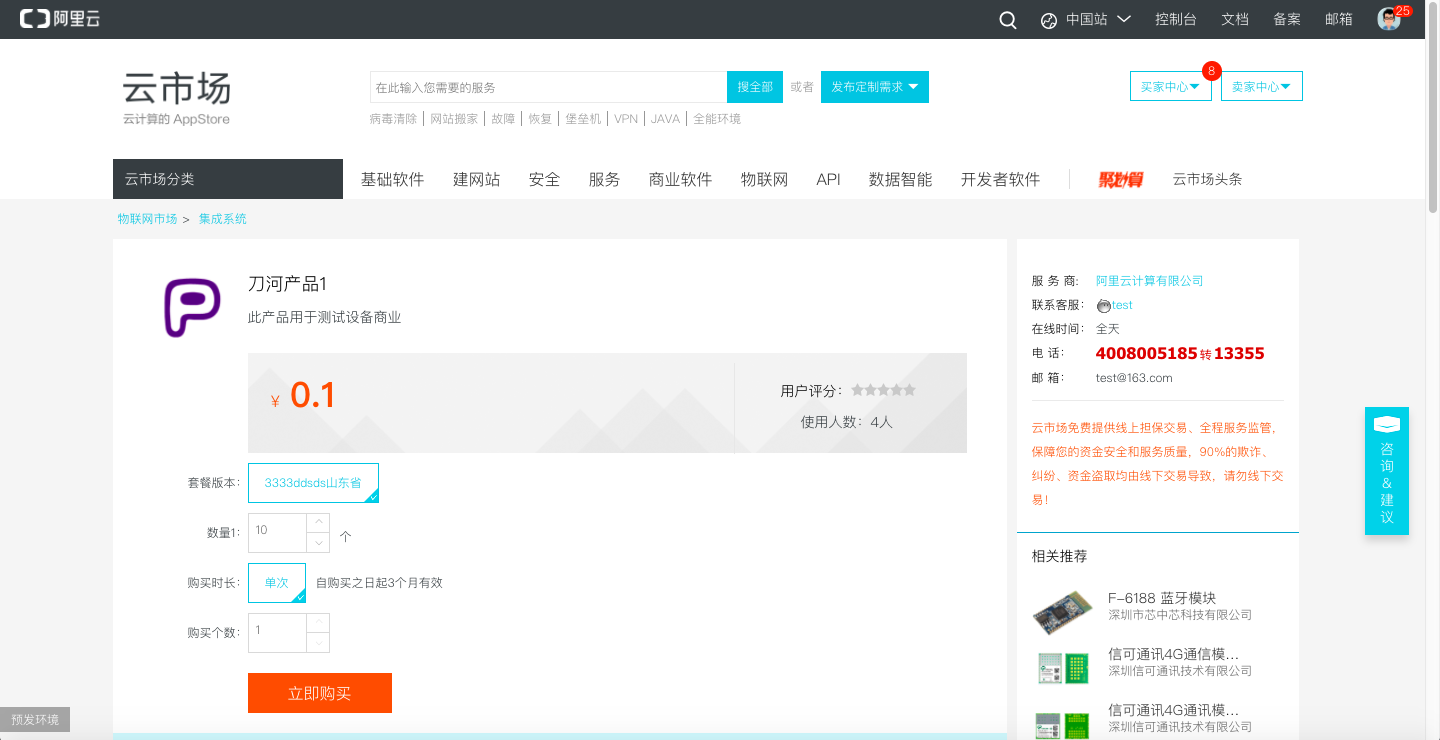Increase 数量1 with the up arrow
The height and width of the screenshot is (740, 1440).
click(317, 522)
